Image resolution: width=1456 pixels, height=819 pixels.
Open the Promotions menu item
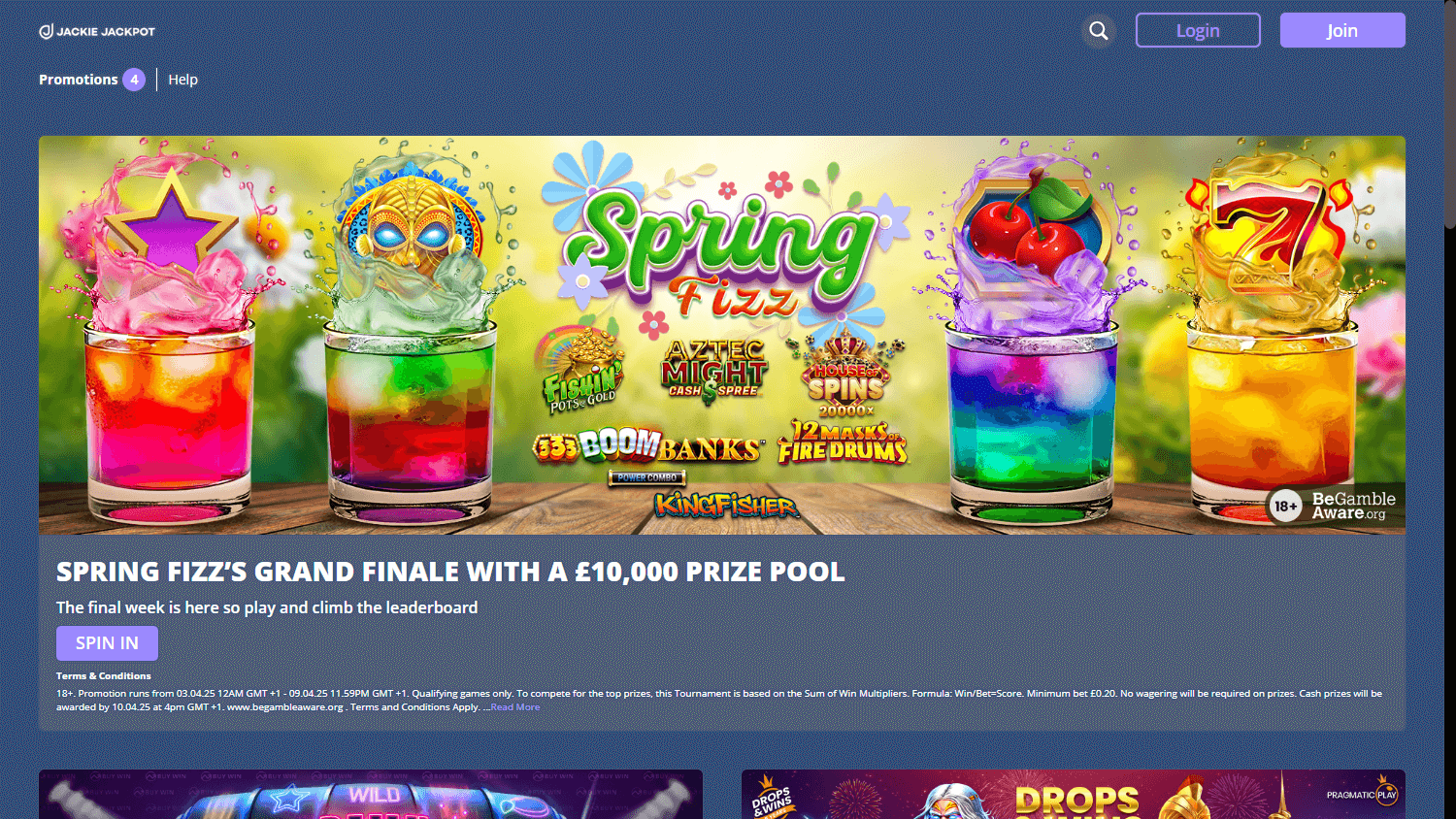(79, 80)
